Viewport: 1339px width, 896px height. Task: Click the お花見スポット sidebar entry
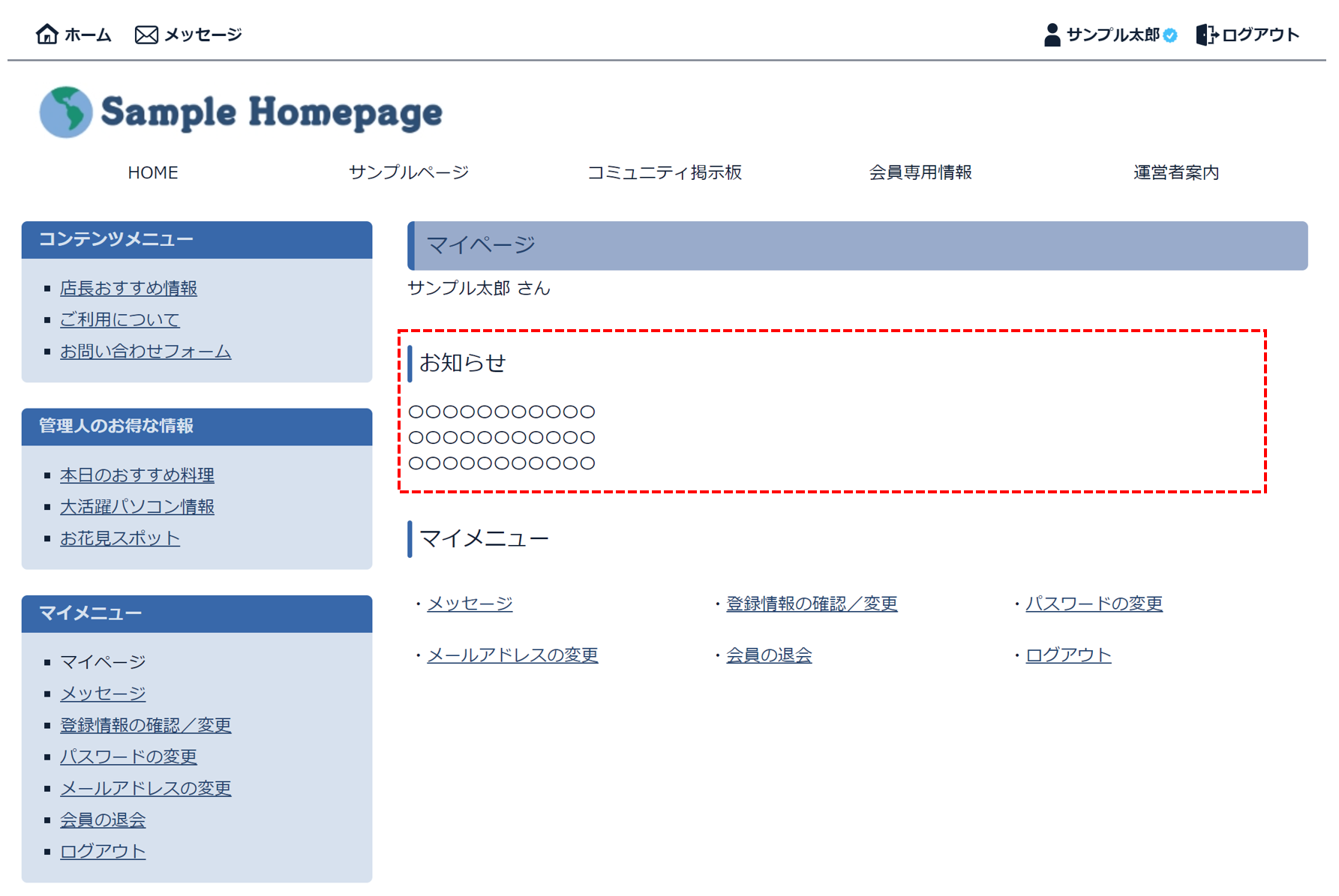[119, 538]
